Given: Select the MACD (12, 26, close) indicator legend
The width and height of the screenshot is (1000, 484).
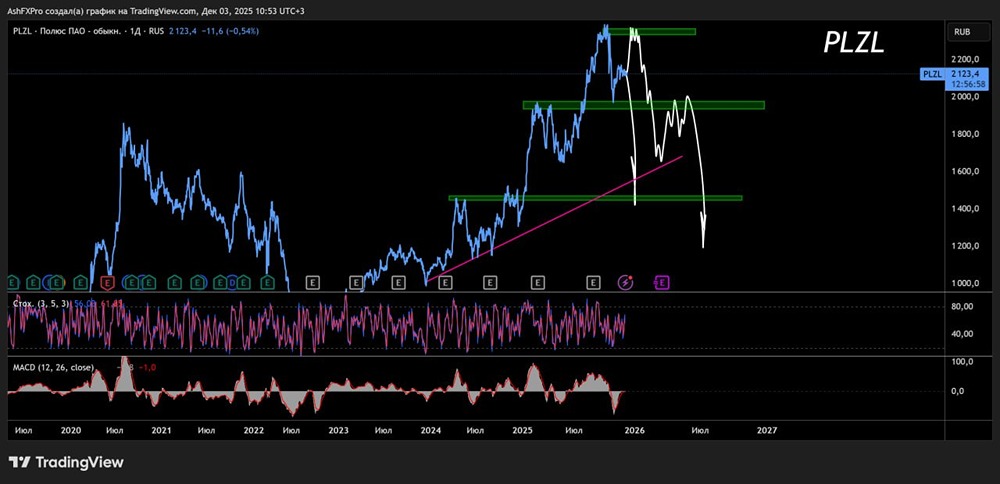Looking at the screenshot, I should click(53, 367).
